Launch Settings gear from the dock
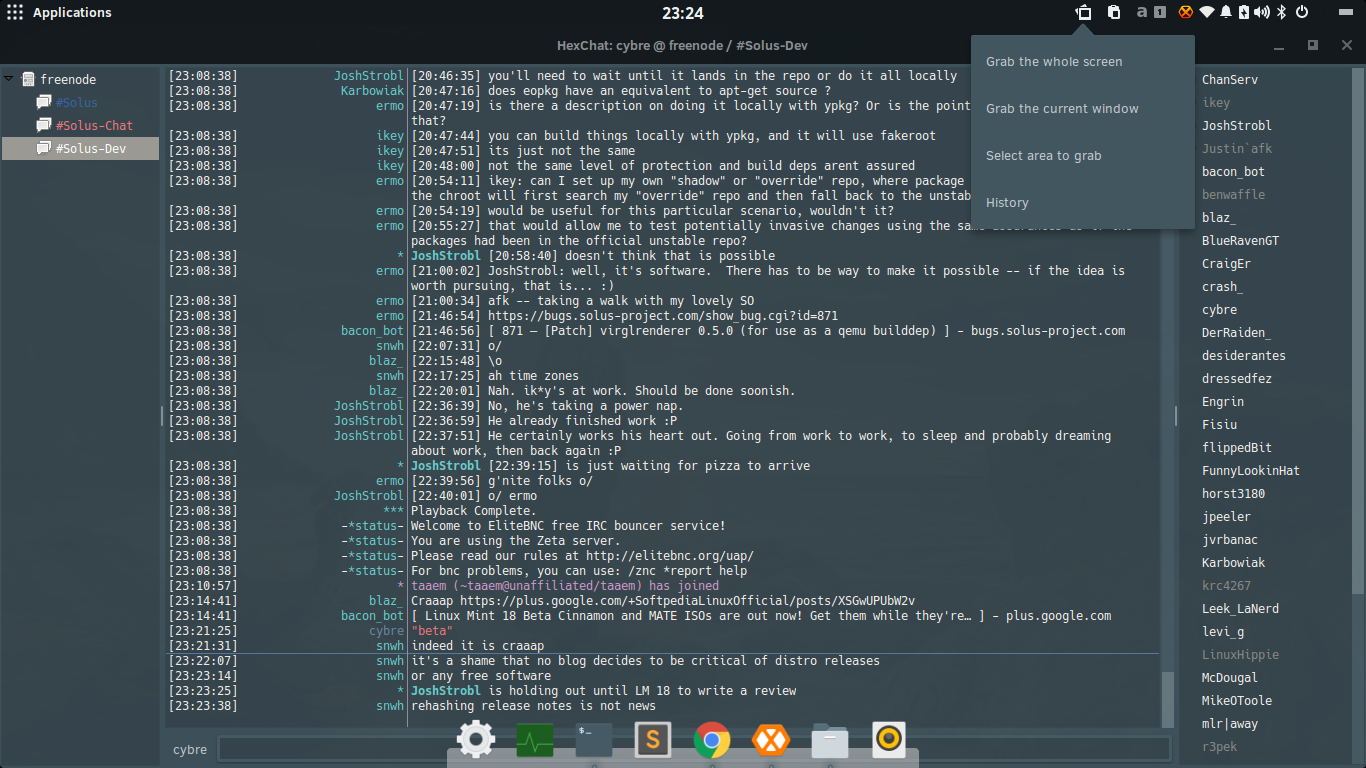 [x=475, y=740]
